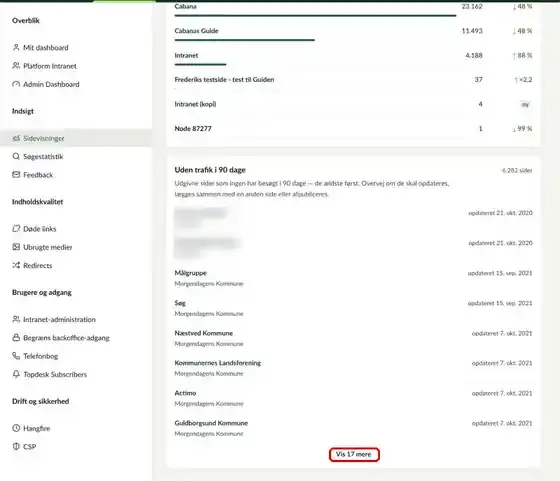Open Cabanas Guide row
560x481 pixels.
(353, 34)
